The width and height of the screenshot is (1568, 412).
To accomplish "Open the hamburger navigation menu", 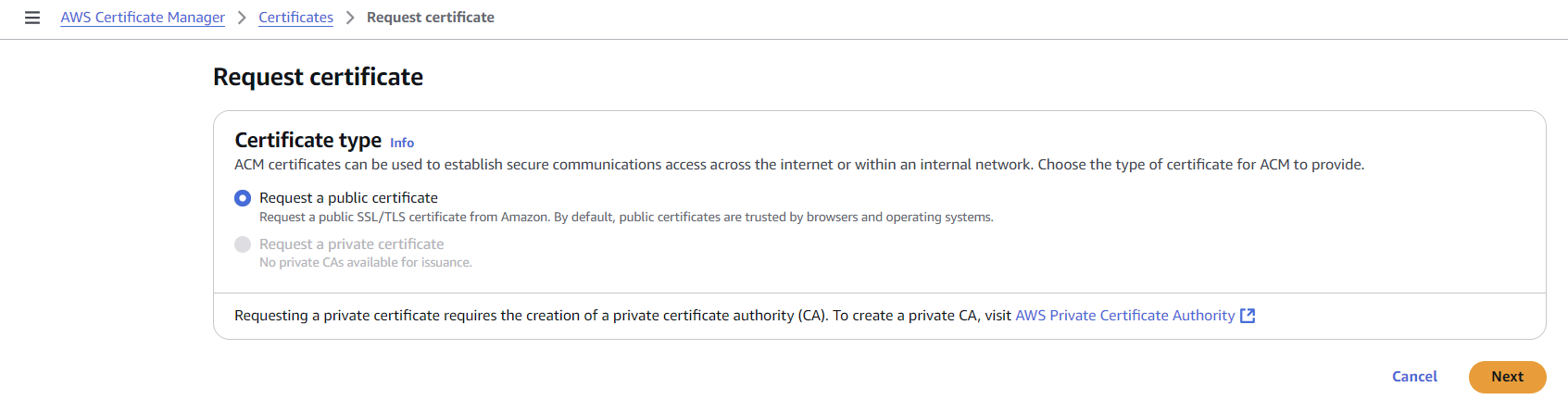I will [x=32, y=18].
